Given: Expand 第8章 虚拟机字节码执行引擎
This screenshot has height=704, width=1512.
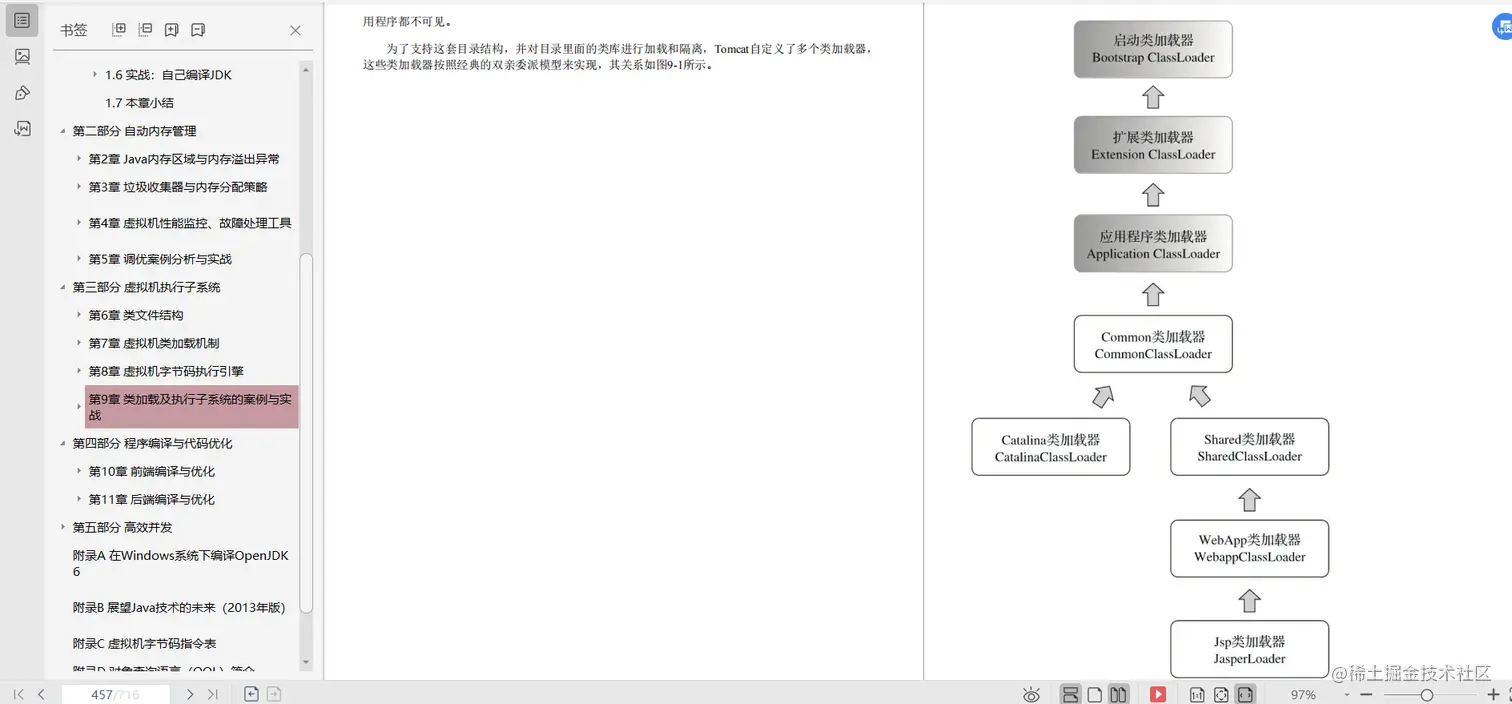Looking at the screenshot, I should coord(79,371).
